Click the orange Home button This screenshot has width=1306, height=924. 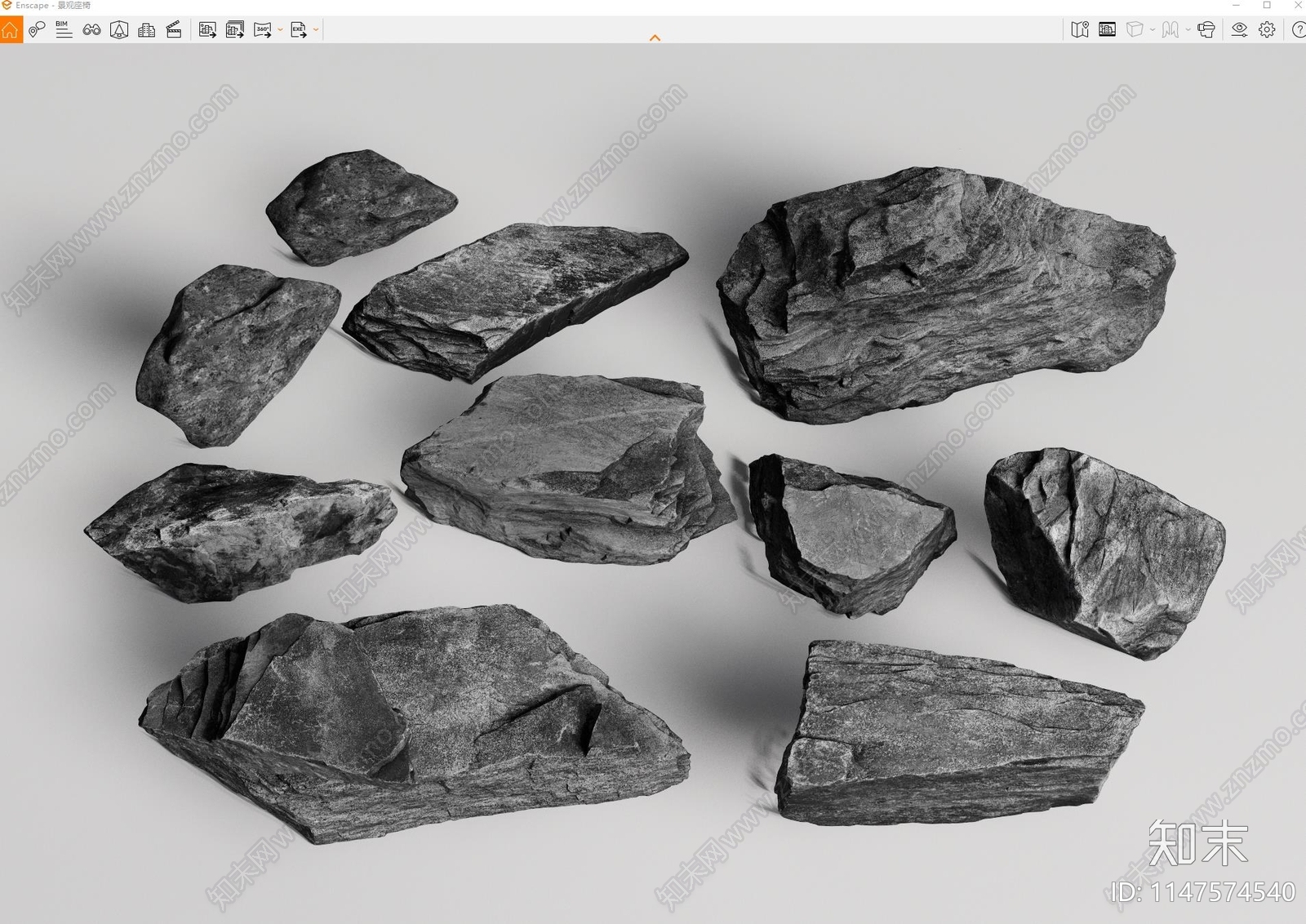(x=11, y=30)
